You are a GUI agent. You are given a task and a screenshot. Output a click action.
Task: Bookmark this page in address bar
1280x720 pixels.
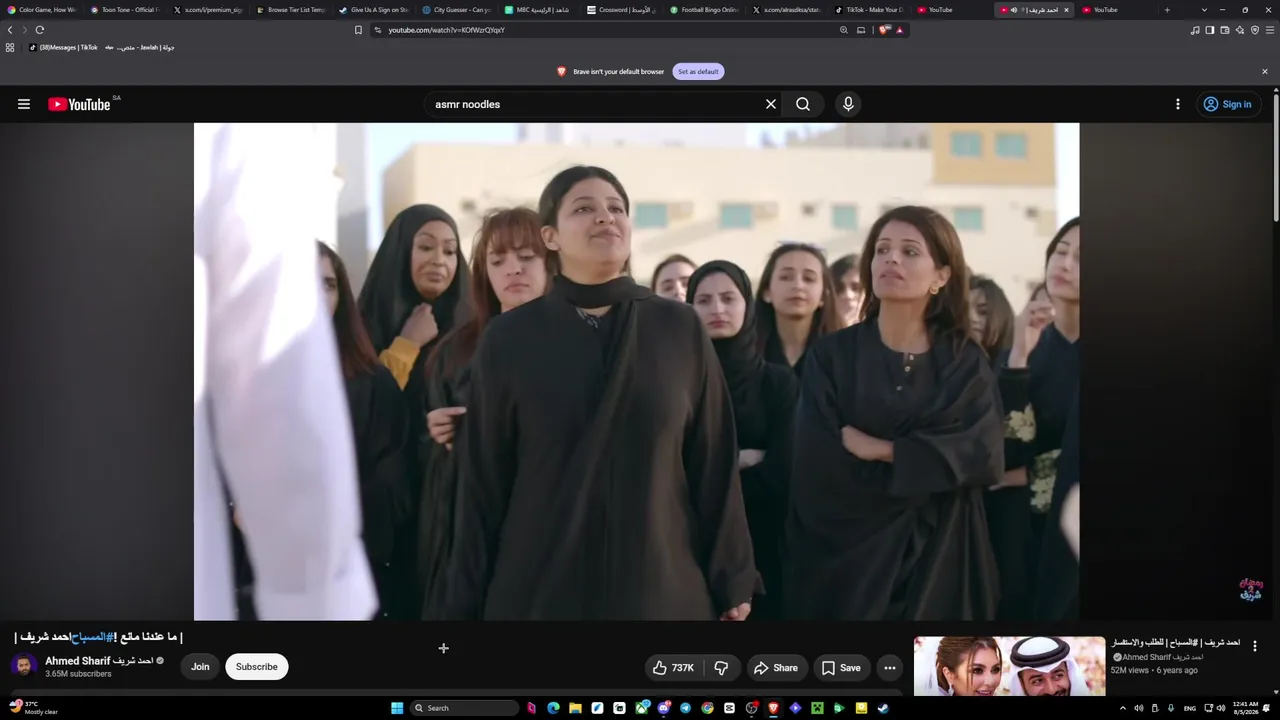click(358, 30)
